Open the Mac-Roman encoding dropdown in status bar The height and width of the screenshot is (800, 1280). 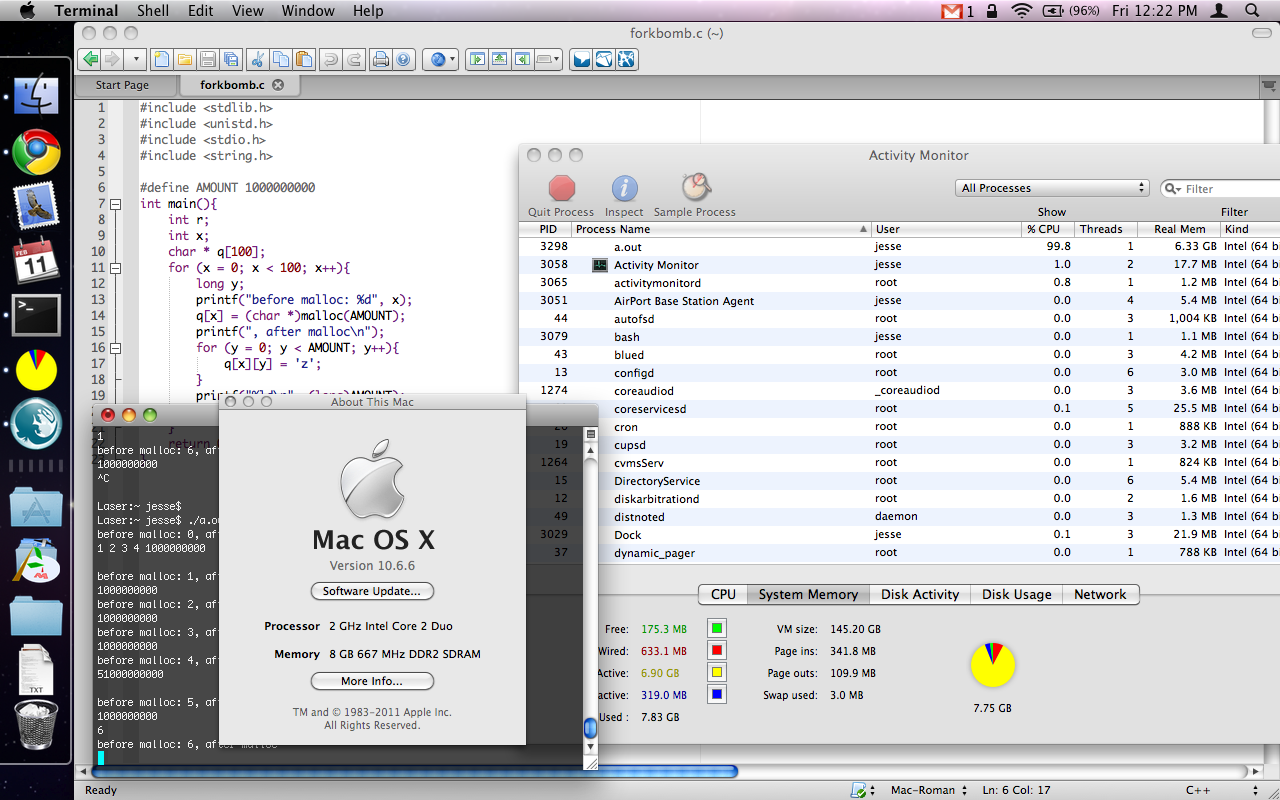[x=929, y=790]
